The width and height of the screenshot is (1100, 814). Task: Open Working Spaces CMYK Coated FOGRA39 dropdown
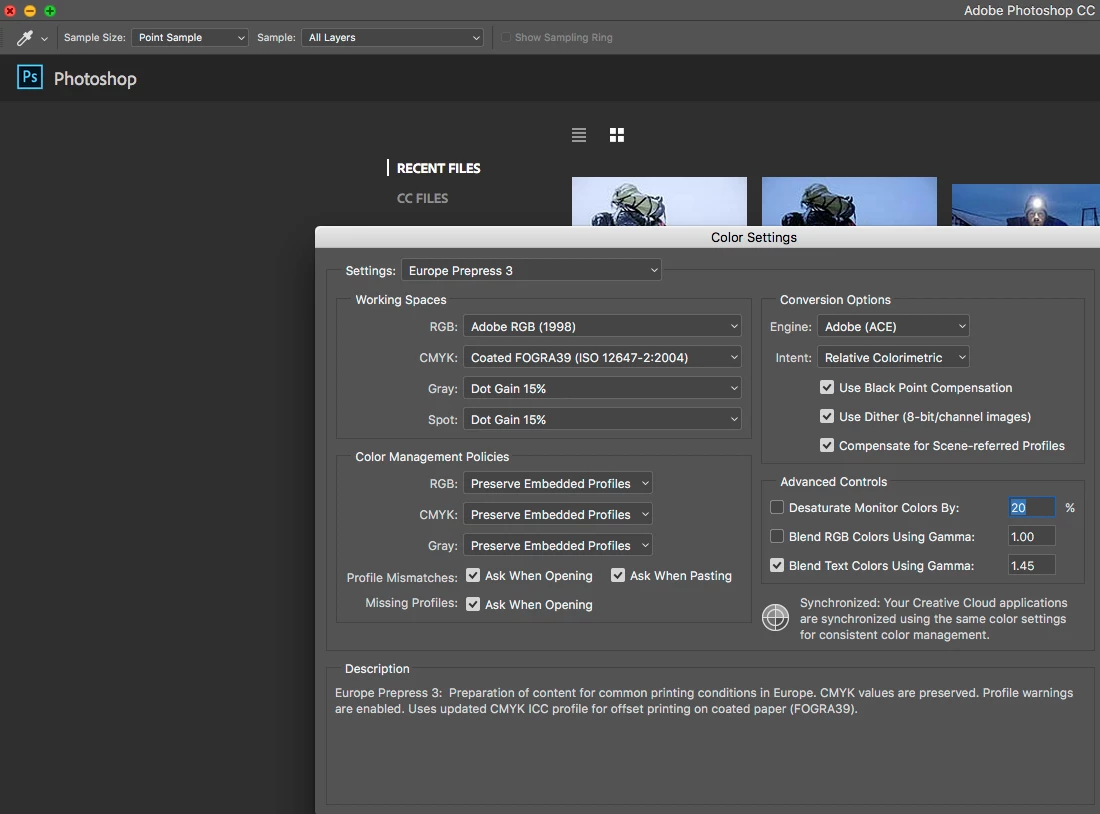pos(602,357)
